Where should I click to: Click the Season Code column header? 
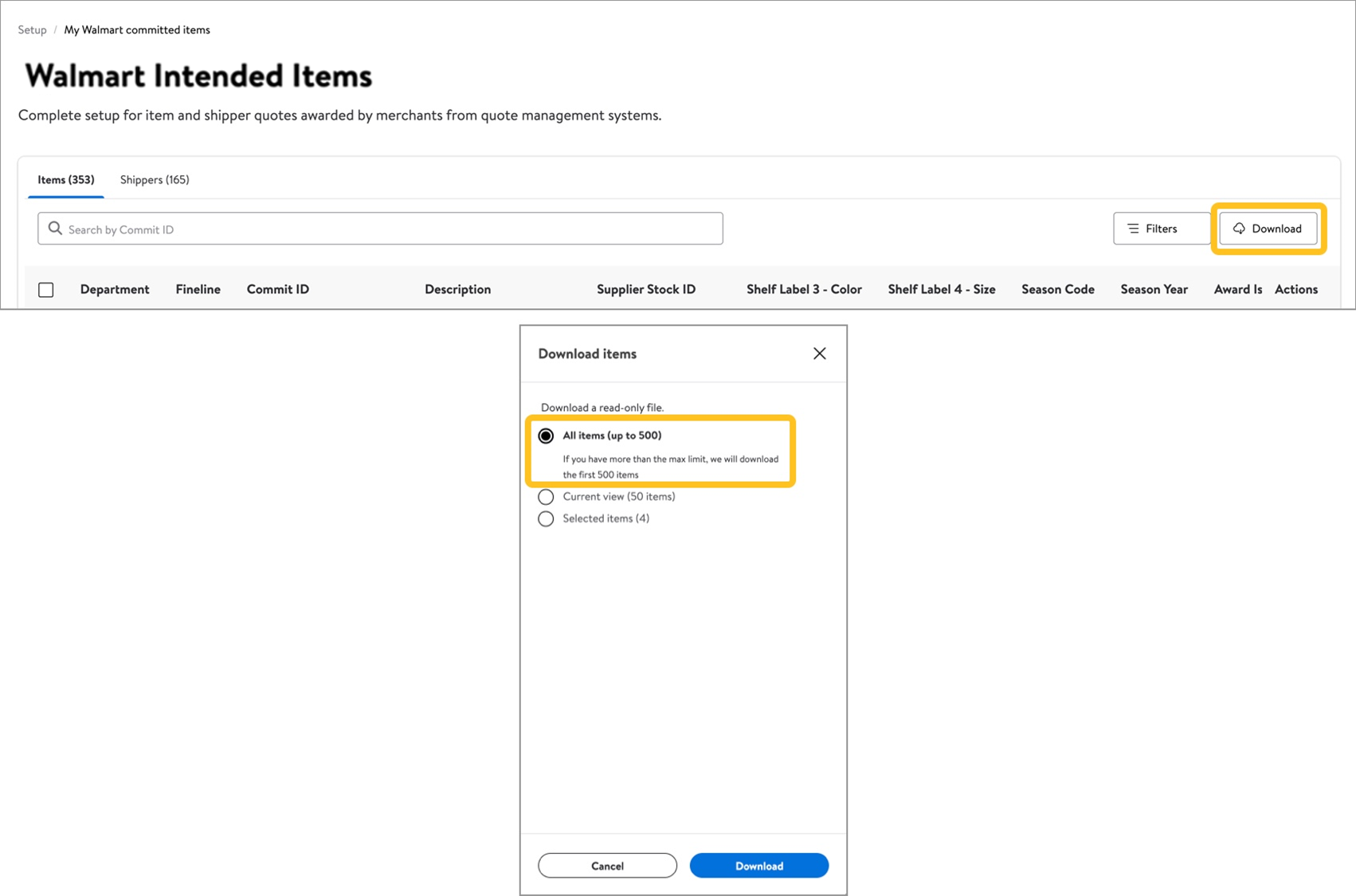point(1058,289)
